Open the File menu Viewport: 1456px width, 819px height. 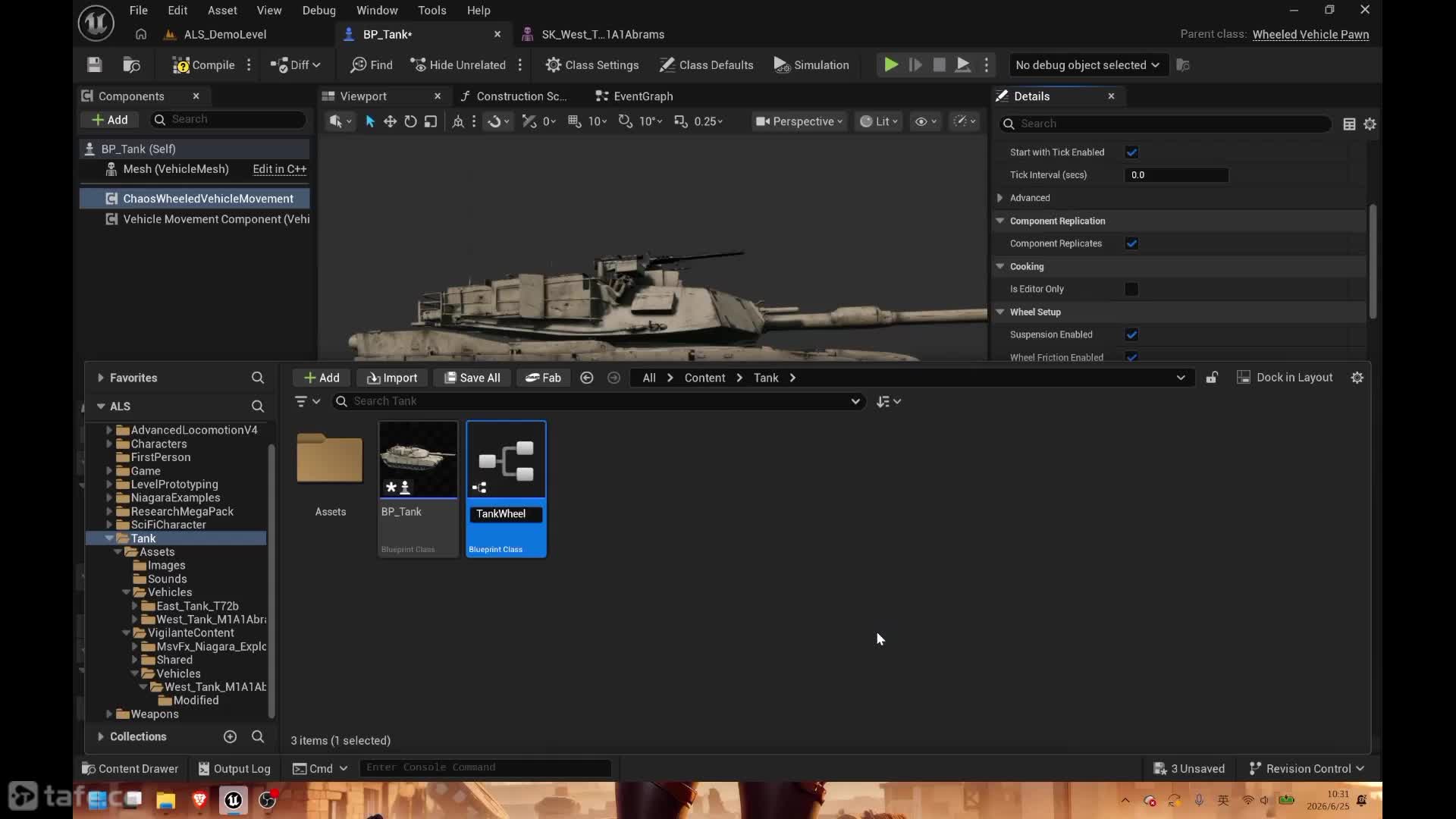point(139,11)
